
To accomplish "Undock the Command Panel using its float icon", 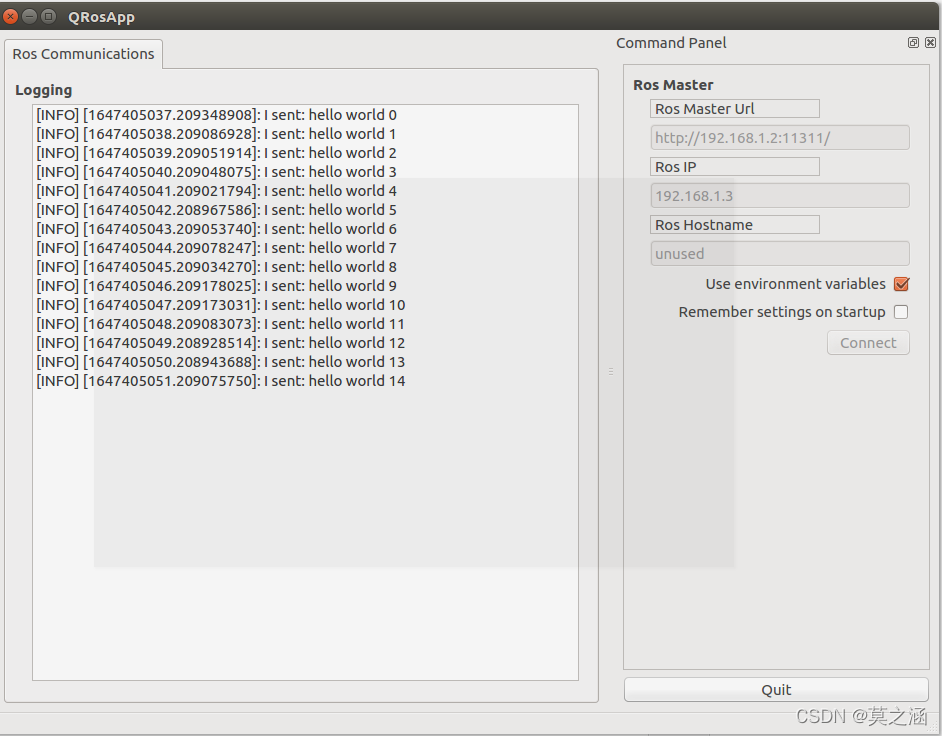I will click(913, 42).
